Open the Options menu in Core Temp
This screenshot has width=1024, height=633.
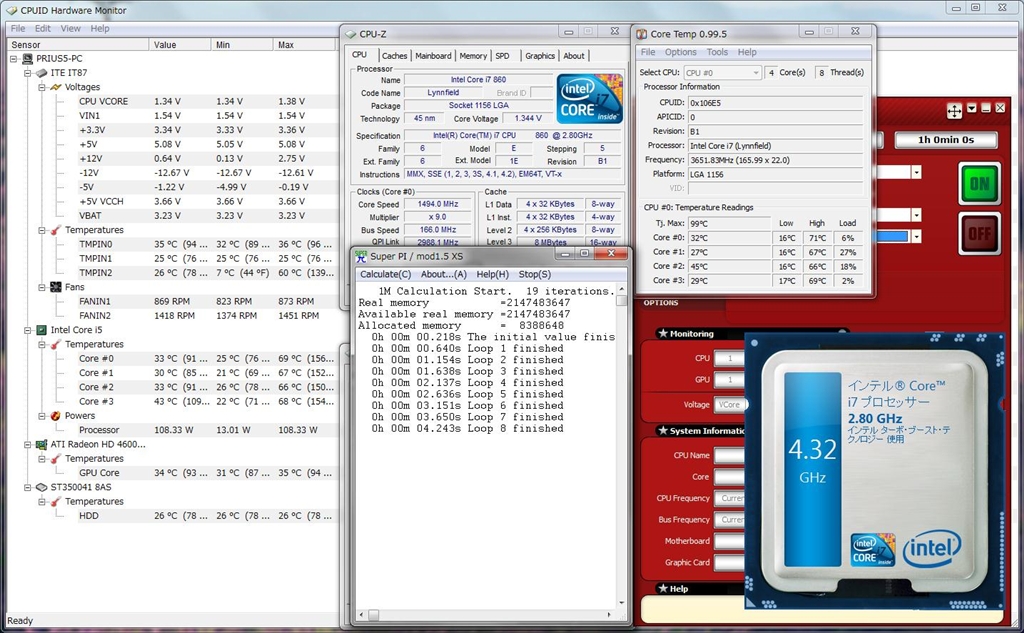(680, 52)
